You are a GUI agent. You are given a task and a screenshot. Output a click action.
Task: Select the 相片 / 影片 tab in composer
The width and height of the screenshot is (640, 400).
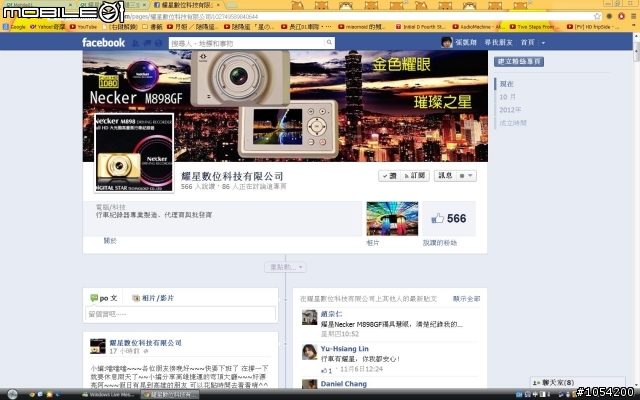pyautogui.click(x=153, y=298)
